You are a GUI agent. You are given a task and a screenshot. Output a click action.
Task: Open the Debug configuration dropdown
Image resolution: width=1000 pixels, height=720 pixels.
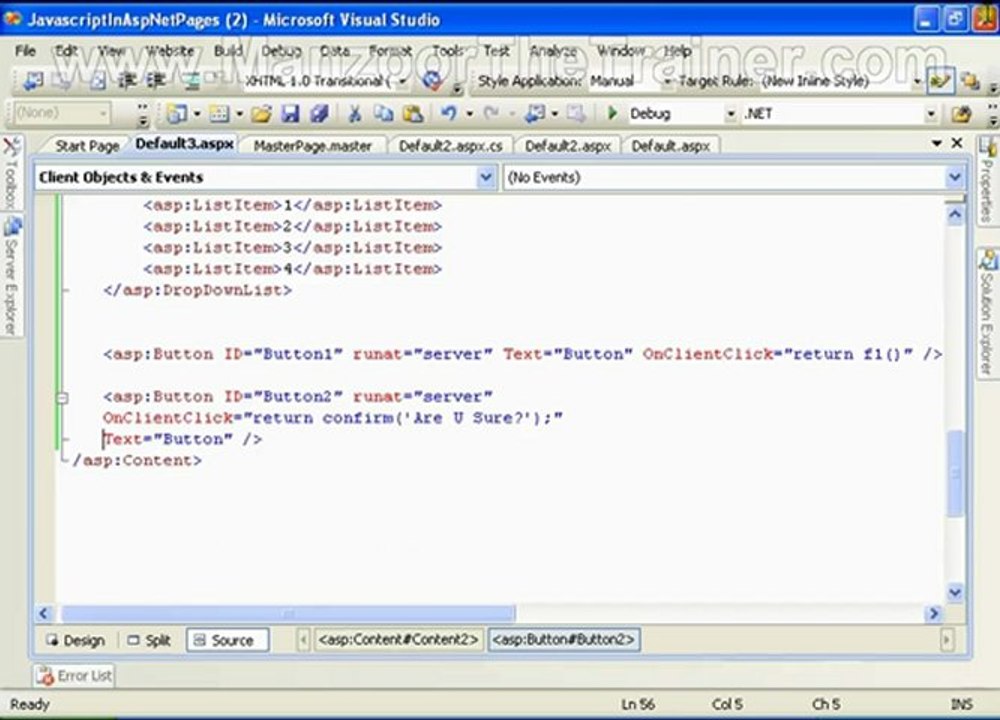[731, 114]
